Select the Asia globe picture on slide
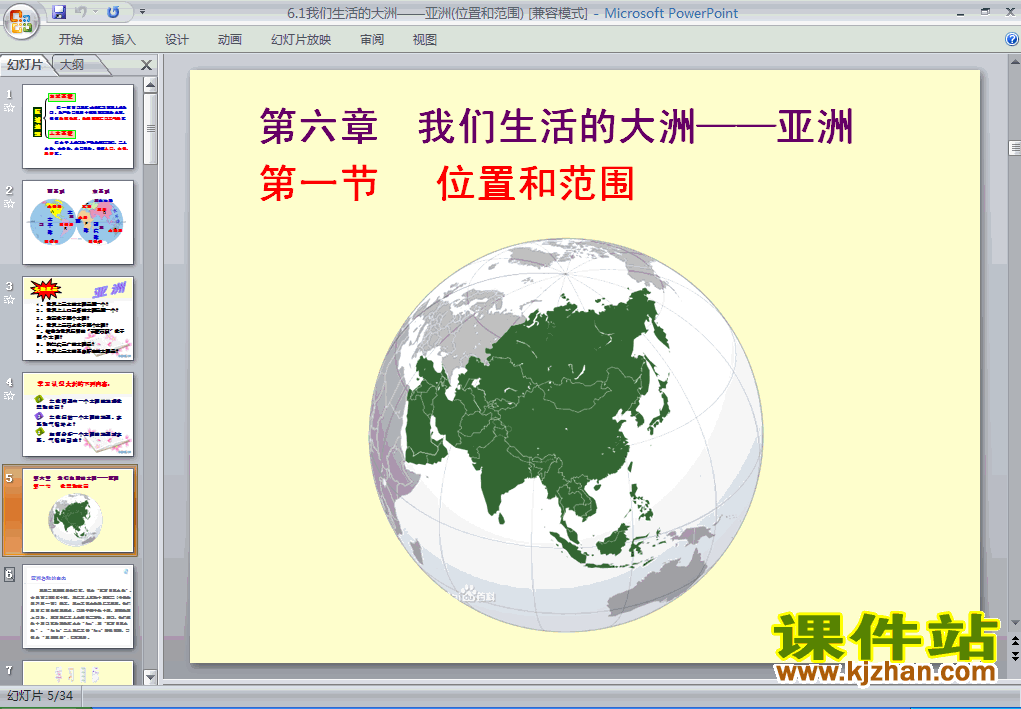The image size is (1021, 709). (x=566, y=435)
